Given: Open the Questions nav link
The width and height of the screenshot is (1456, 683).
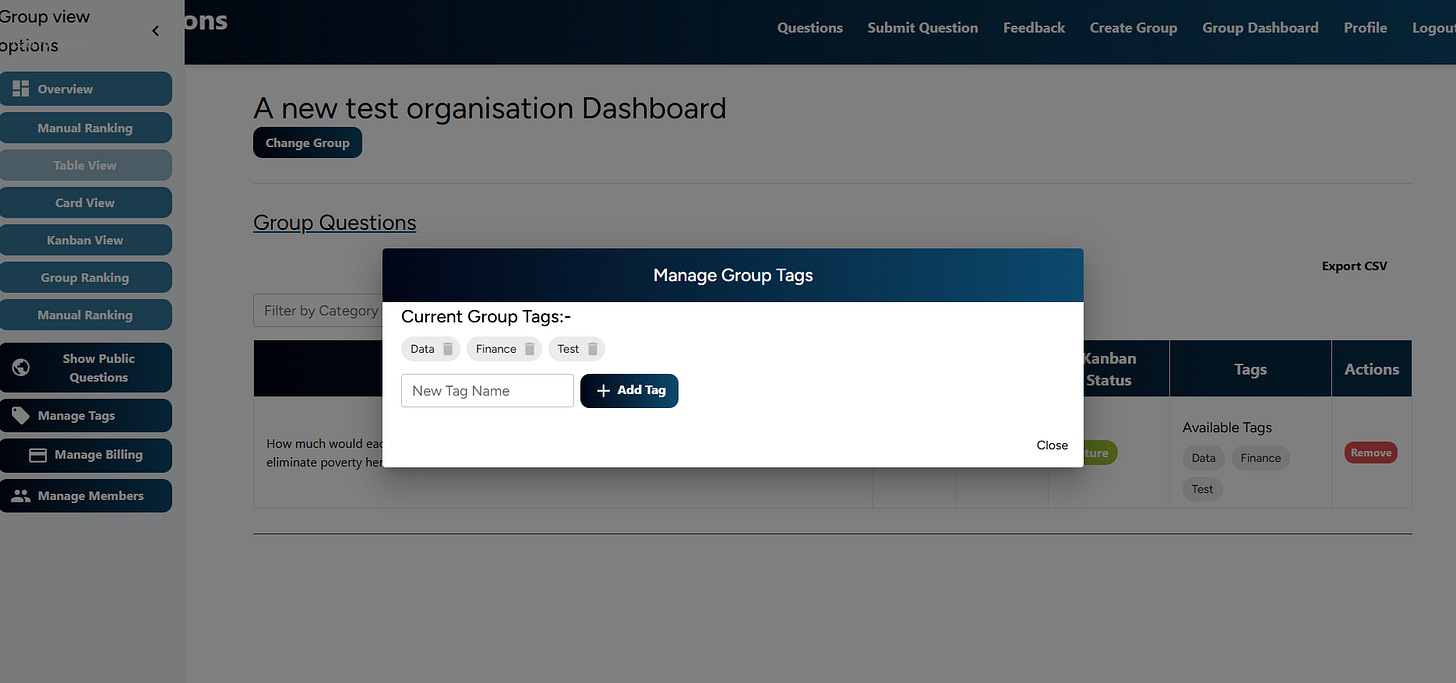Looking at the screenshot, I should pos(810,28).
